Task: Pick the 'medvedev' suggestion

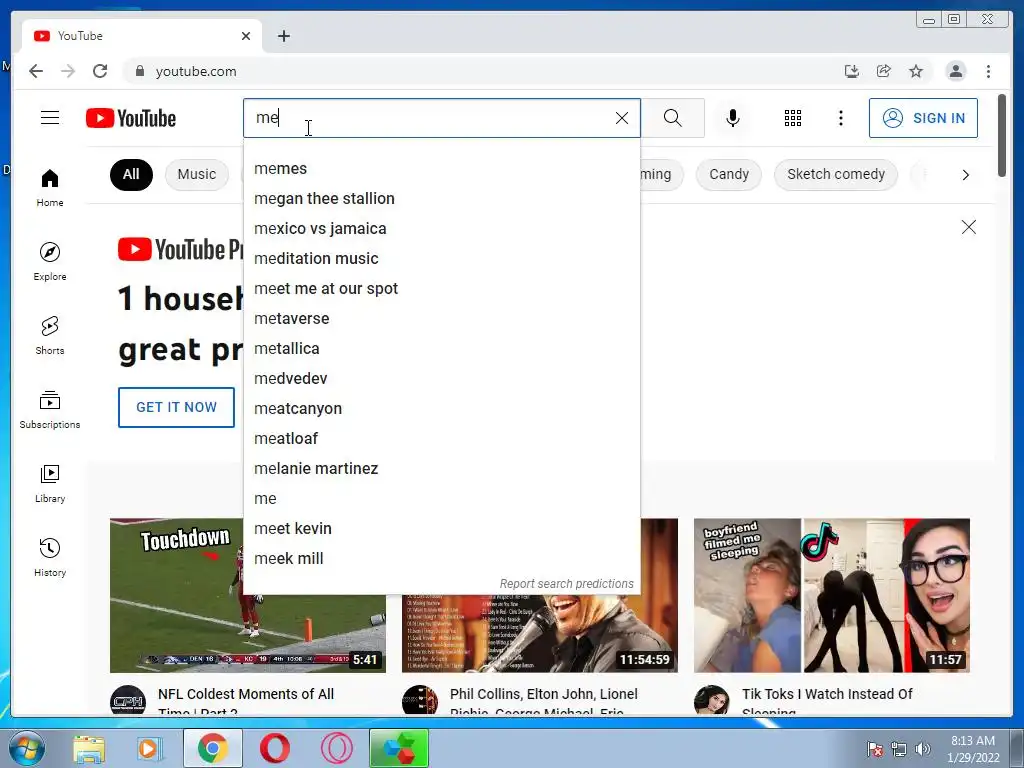Action: point(442,379)
